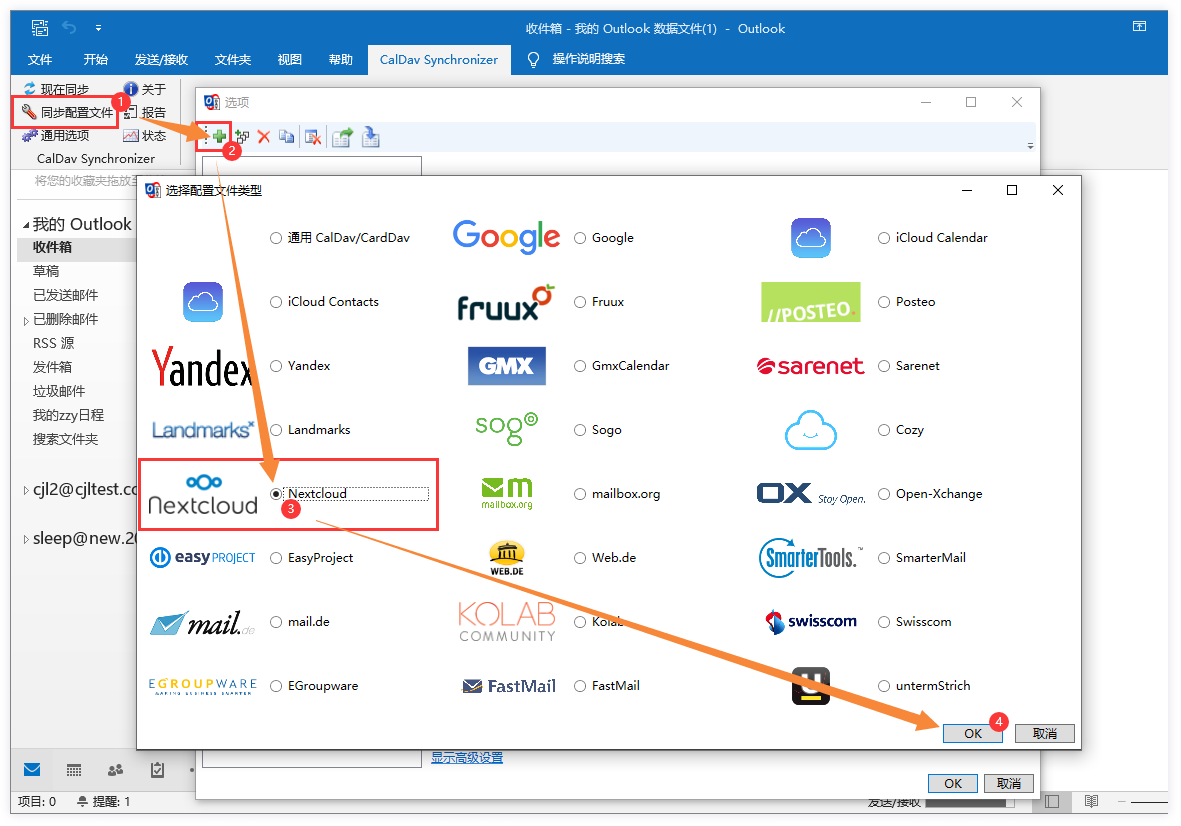Click the green plus add-profile icon
The image size is (1181, 826).
(219, 136)
